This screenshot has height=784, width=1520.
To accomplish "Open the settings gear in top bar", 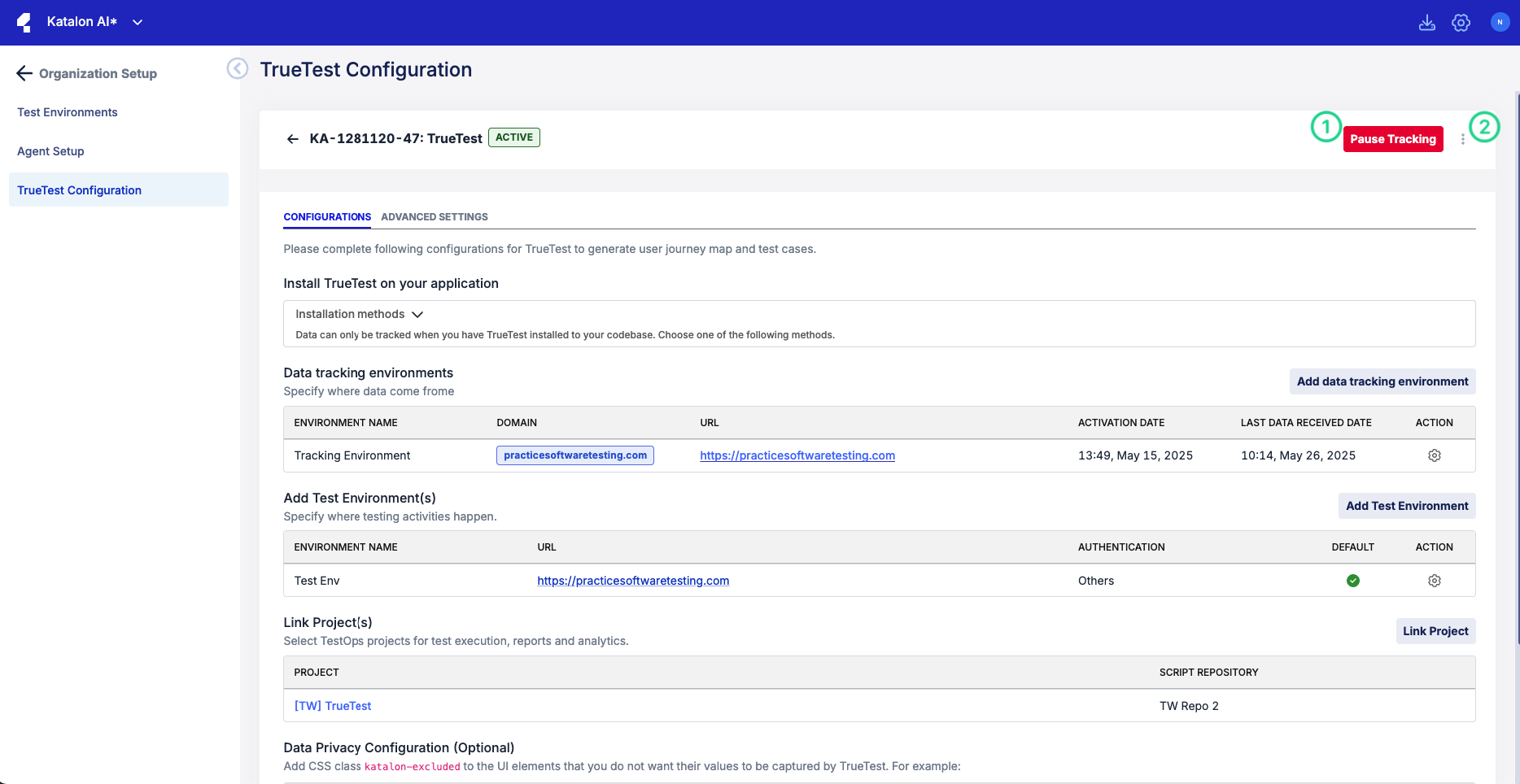I will pos(1461,23).
